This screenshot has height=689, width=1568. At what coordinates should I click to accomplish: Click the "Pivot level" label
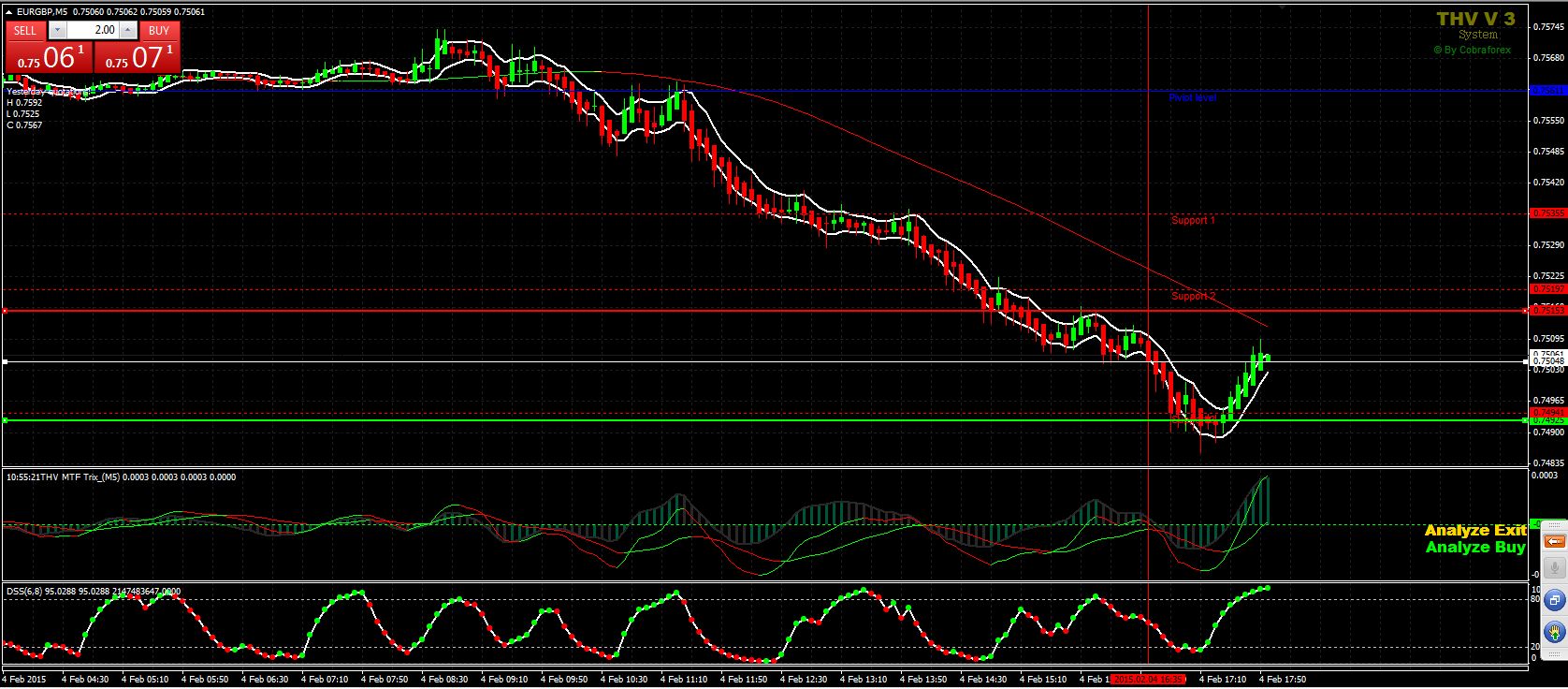point(1192,97)
